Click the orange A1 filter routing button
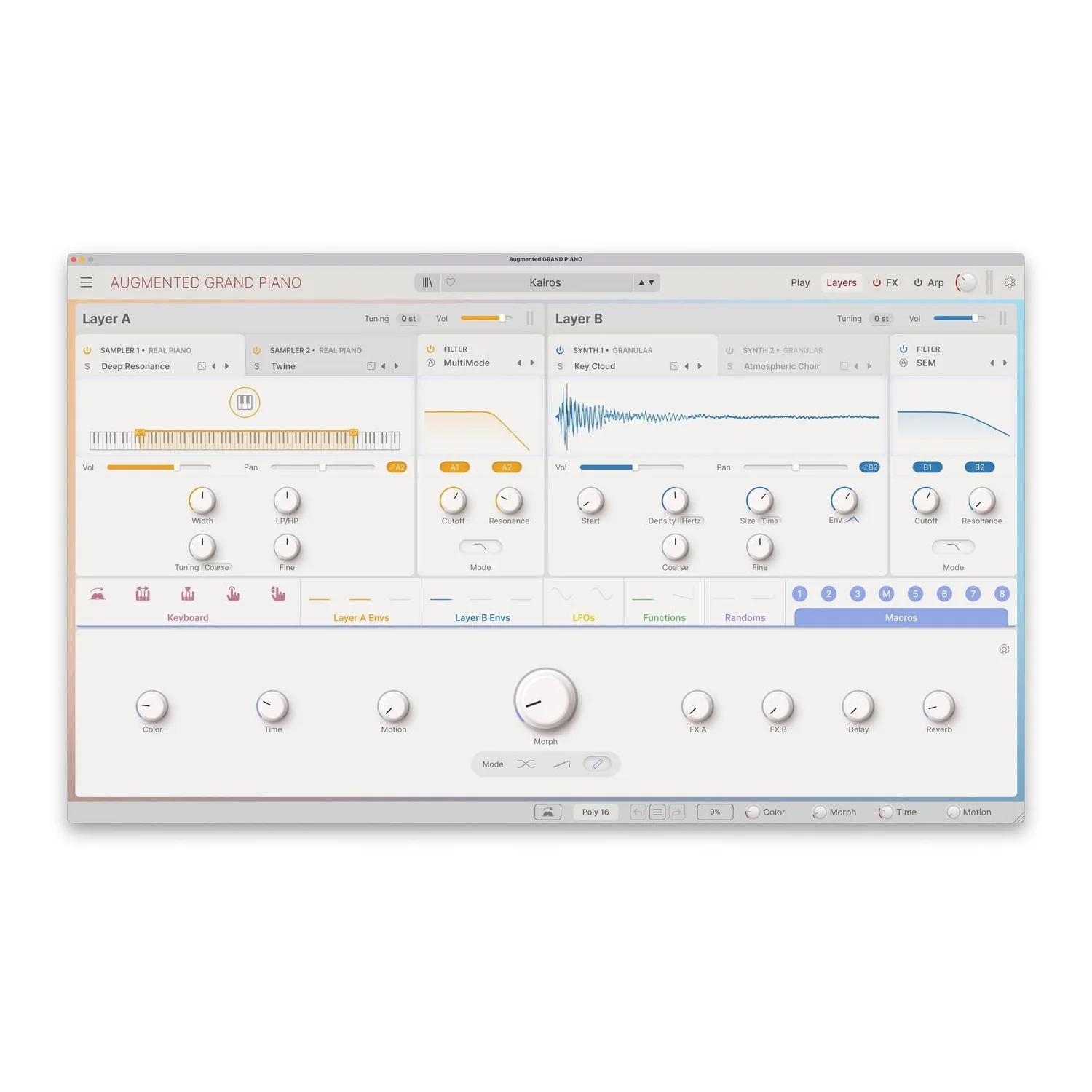The width and height of the screenshot is (1092, 1092). (x=455, y=467)
